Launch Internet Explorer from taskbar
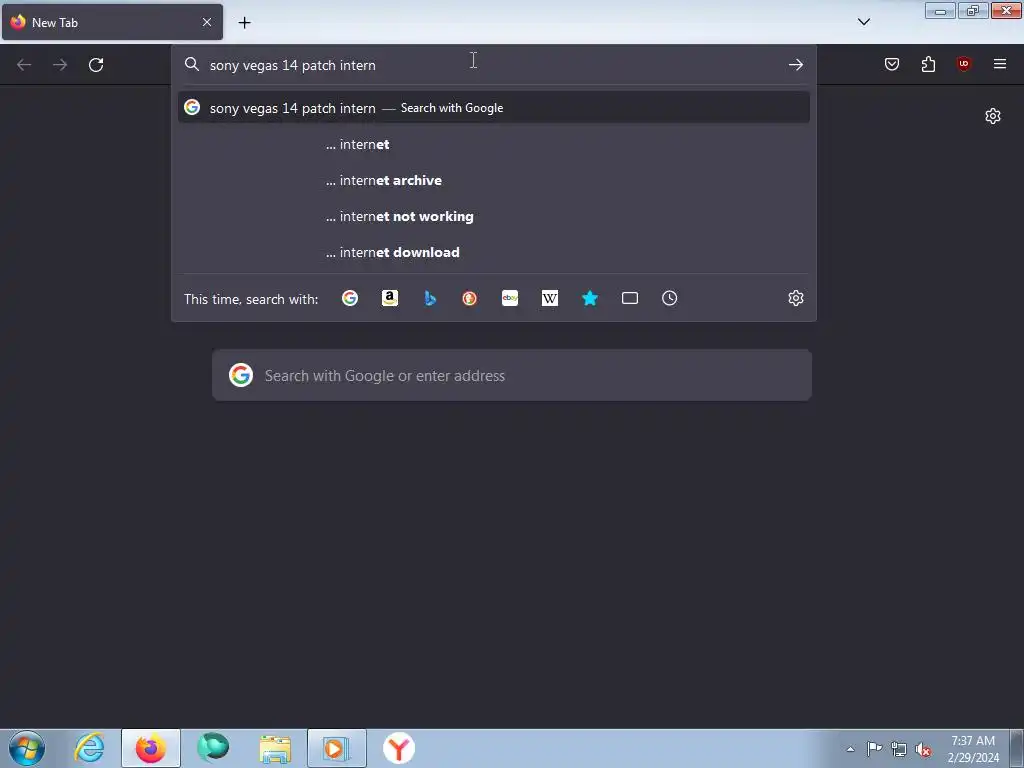The height and width of the screenshot is (768, 1024). point(89,748)
